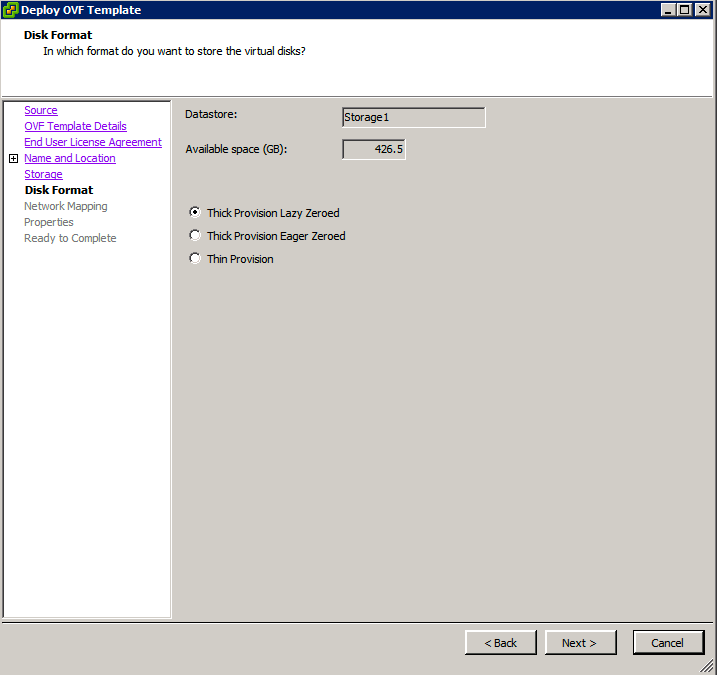Close the Deploy OVF Template window

(x=702, y=10)
